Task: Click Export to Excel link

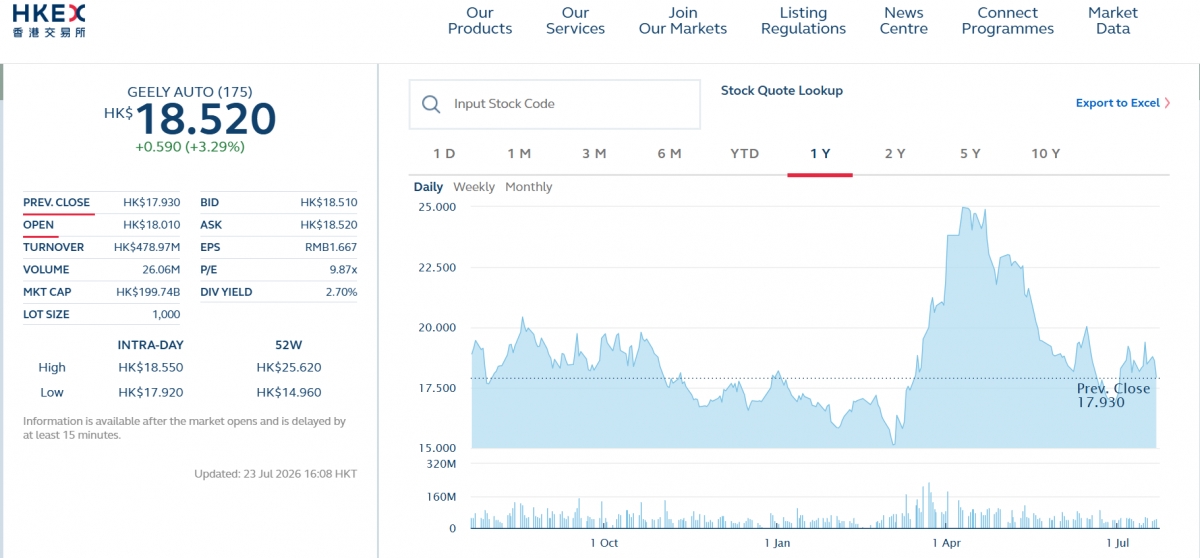Action: click(1117, 103)
